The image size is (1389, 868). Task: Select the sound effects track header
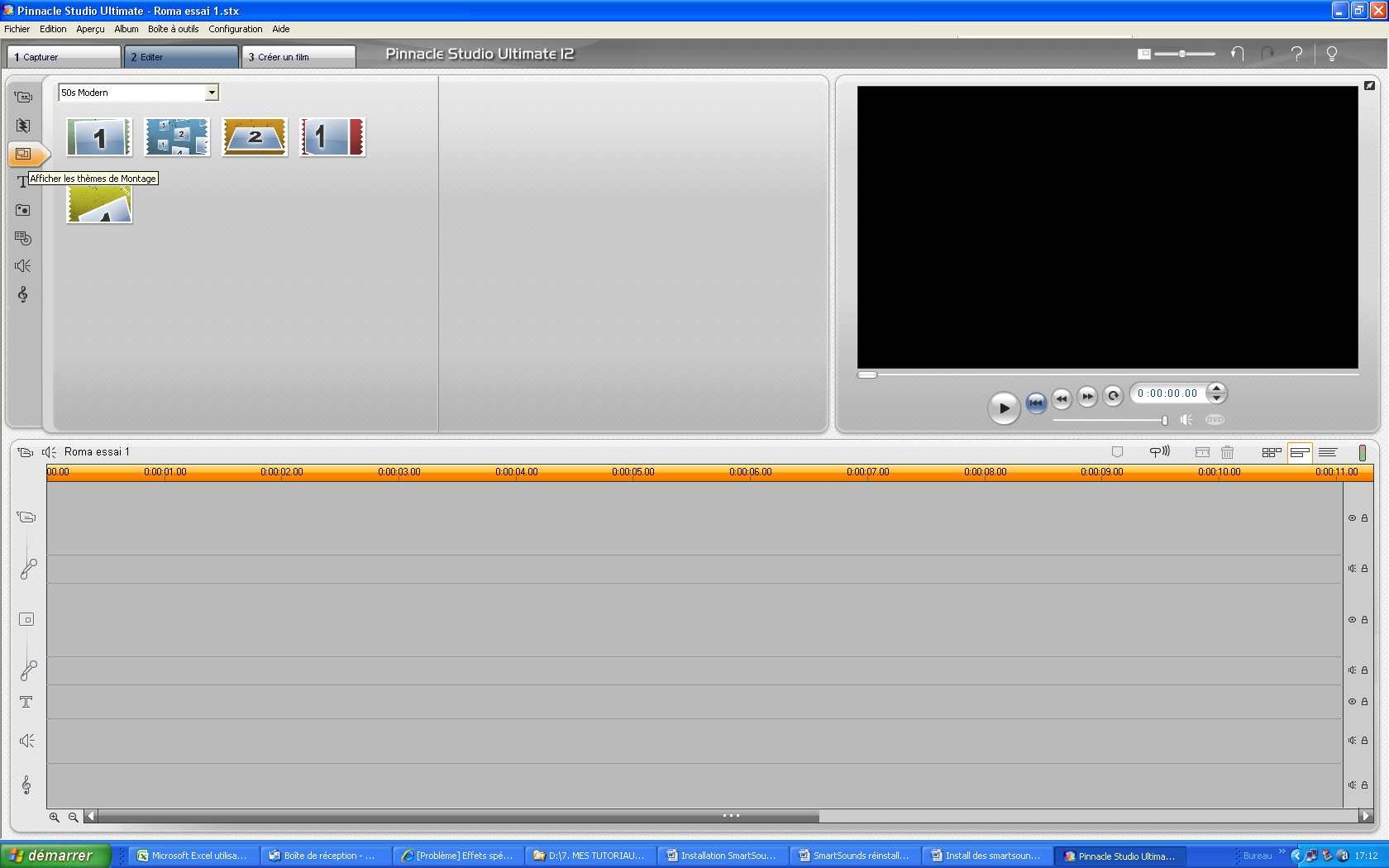point(26,741)
